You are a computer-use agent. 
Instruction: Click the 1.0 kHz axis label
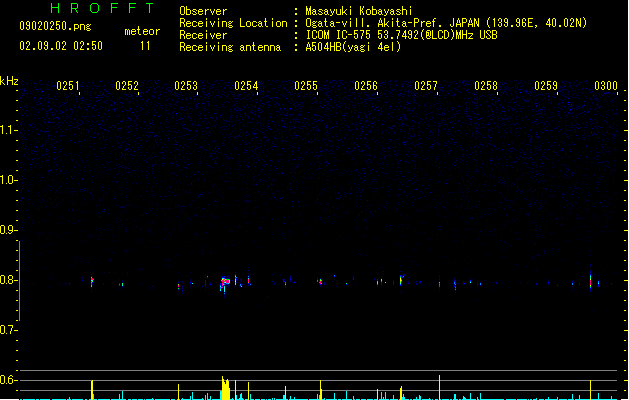click(8, 180)
